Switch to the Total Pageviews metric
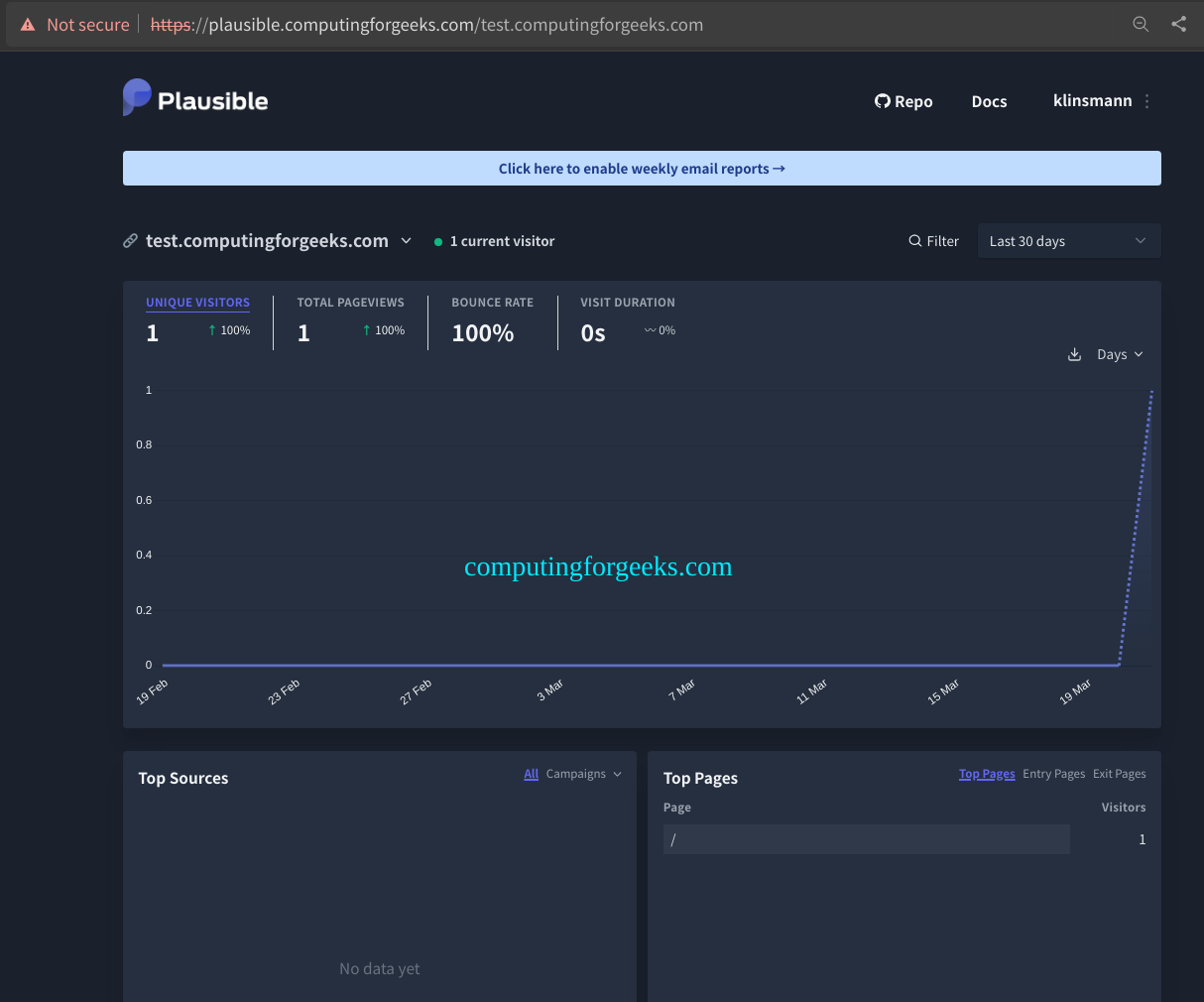 click(x=350, y=303)
